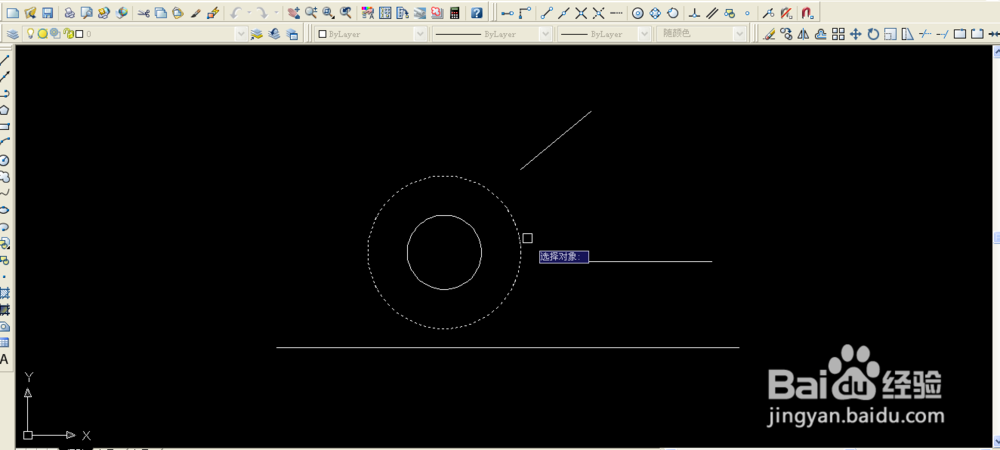Click Zoom Previous icon

345,13
